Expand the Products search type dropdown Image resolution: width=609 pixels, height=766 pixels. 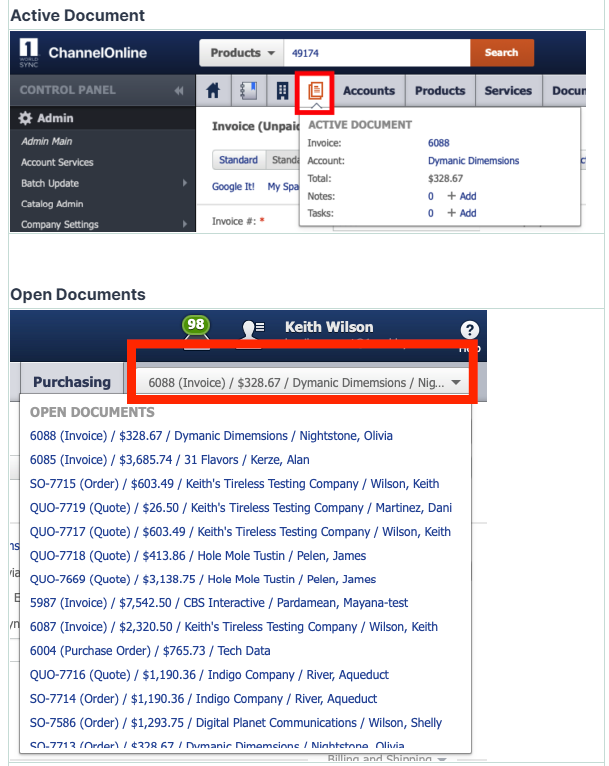coord(243,53)
